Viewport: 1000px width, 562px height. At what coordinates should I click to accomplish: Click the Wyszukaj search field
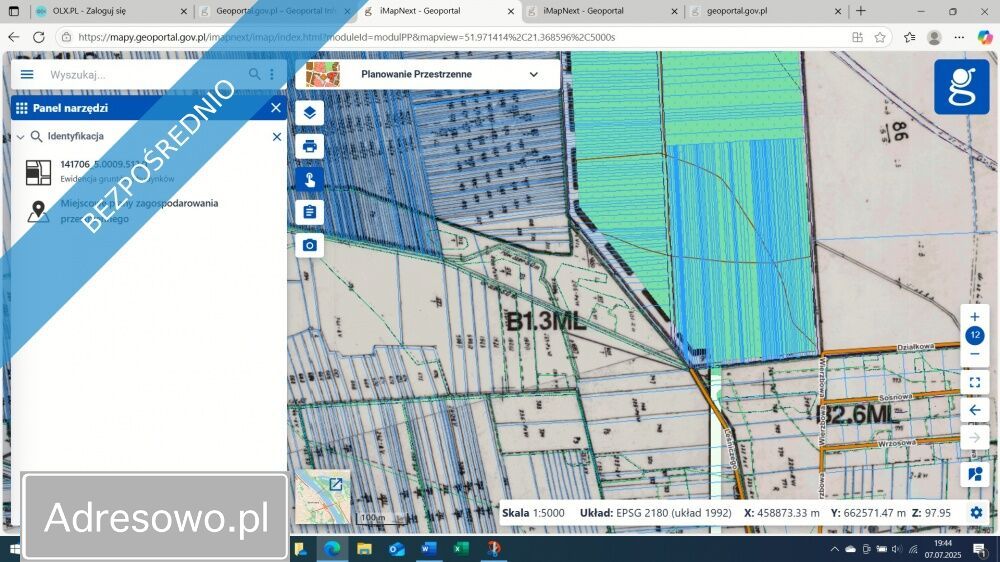coord(145,74)
